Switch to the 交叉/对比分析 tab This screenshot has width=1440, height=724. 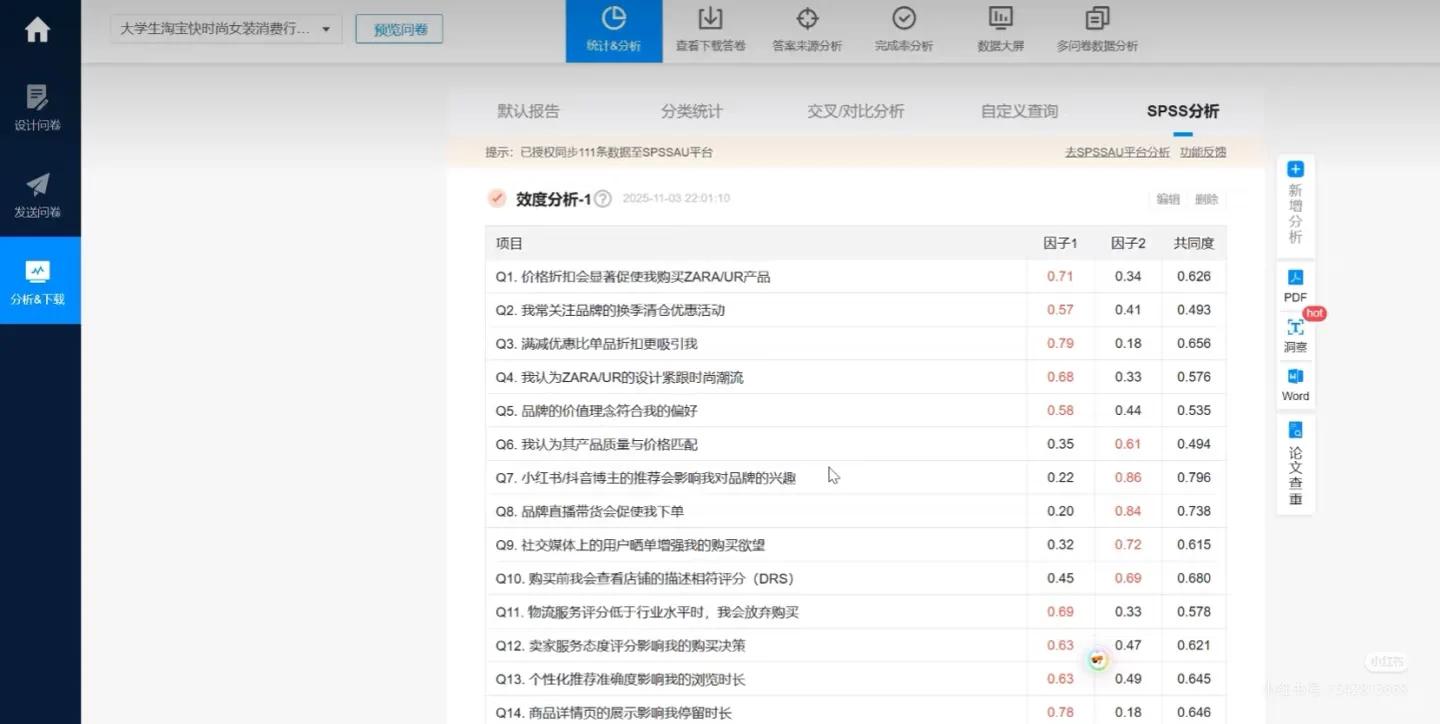pyautogui.click(x=855, y=111)
